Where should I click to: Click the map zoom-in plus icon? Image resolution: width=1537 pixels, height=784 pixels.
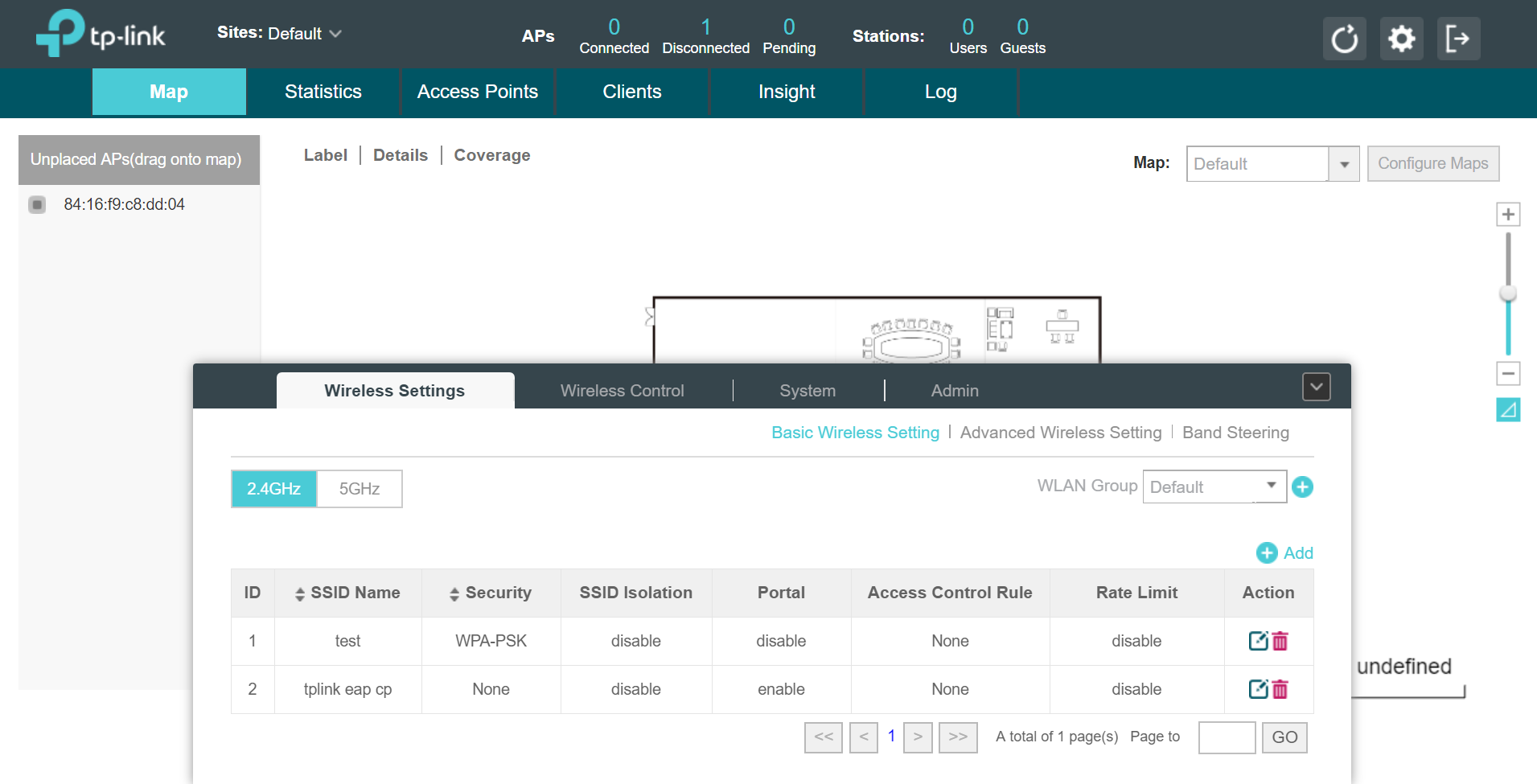coord(1509,213)
